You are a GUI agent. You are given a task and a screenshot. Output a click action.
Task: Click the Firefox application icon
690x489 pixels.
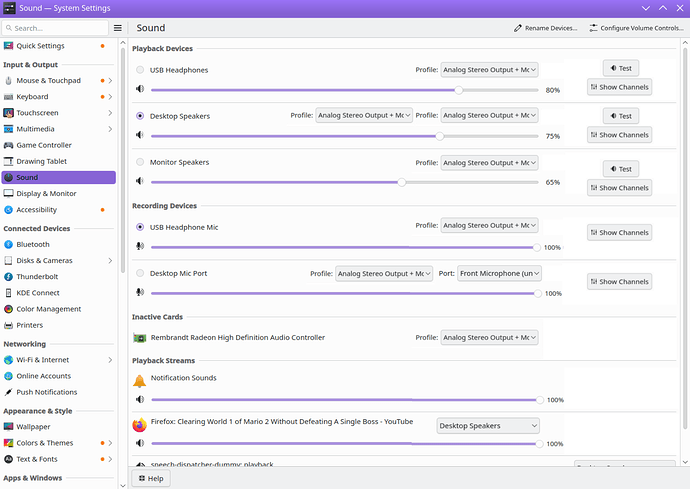(139, 425)
